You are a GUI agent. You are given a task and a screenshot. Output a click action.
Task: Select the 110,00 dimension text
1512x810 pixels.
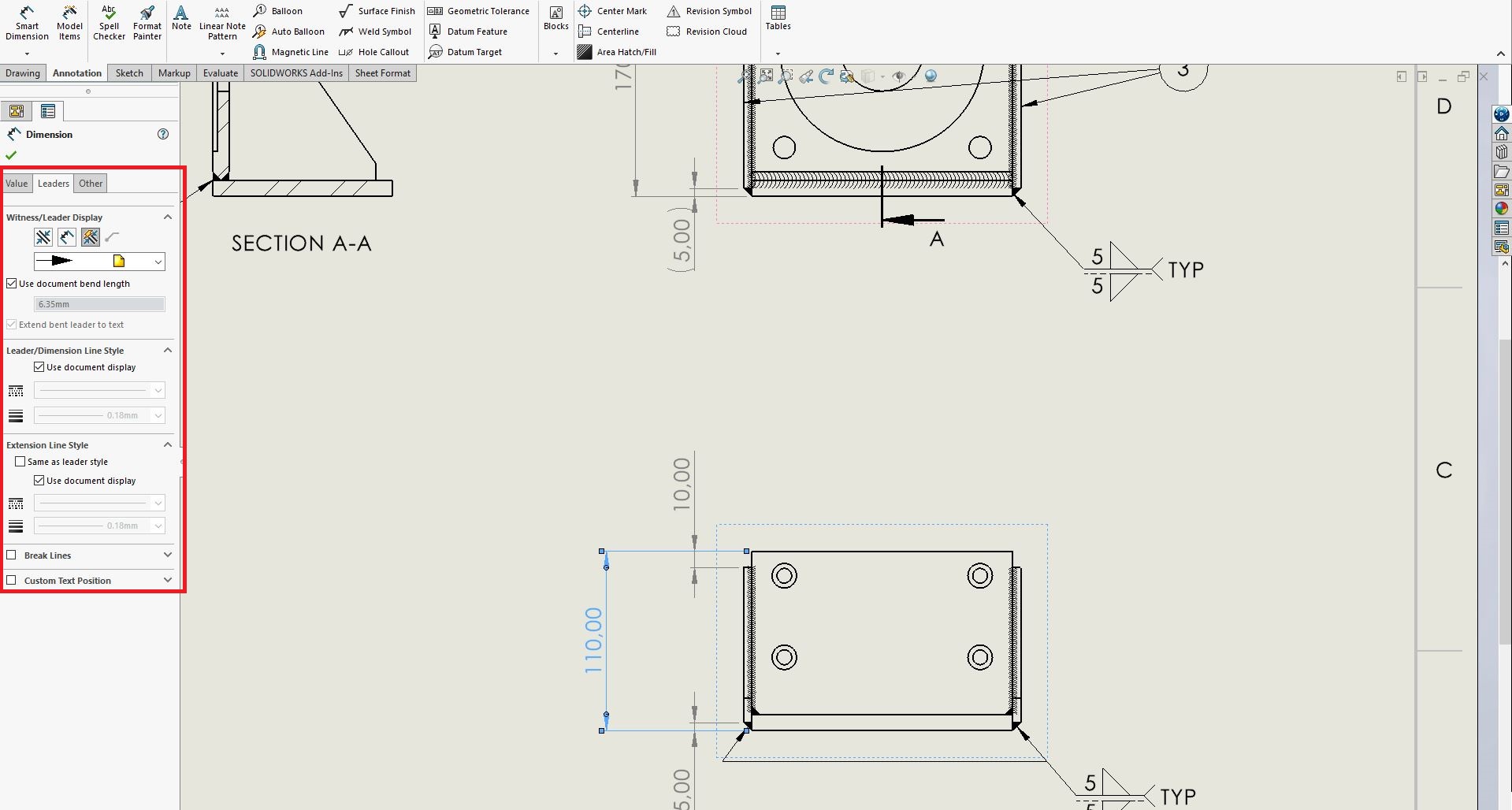tap(593, 640)
